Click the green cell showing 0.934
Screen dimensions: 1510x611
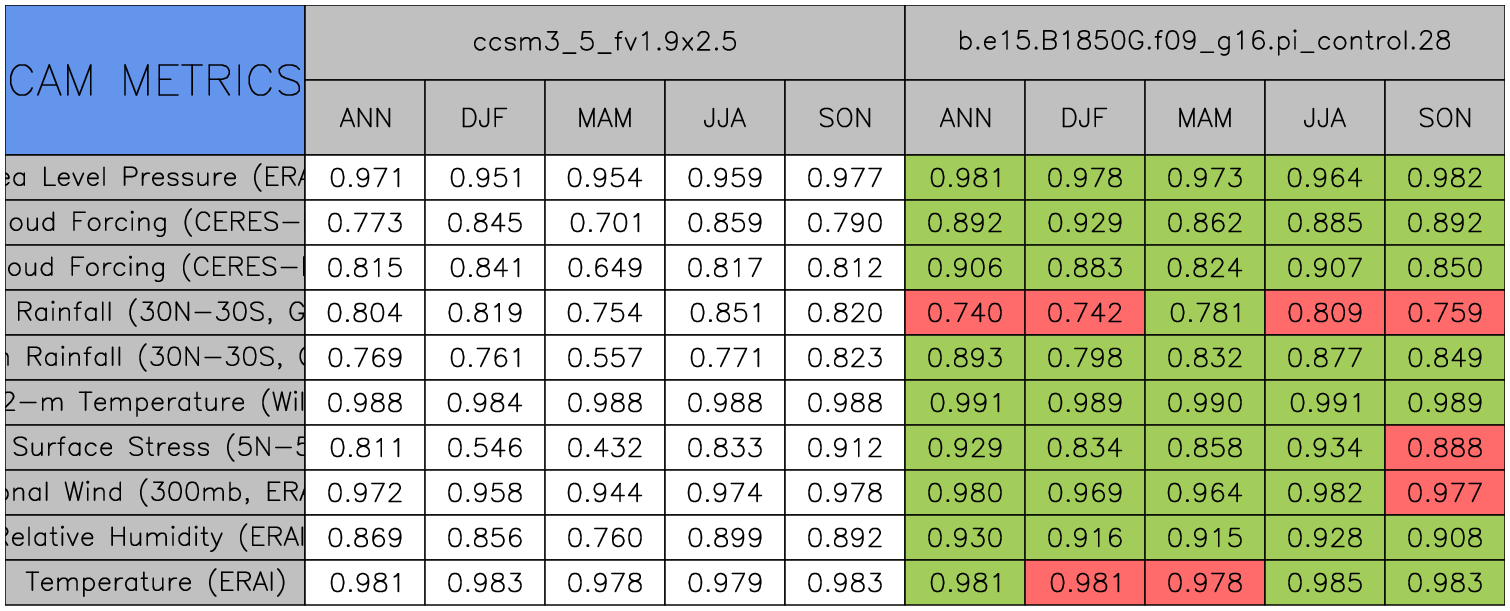[x=1325, y=448]
